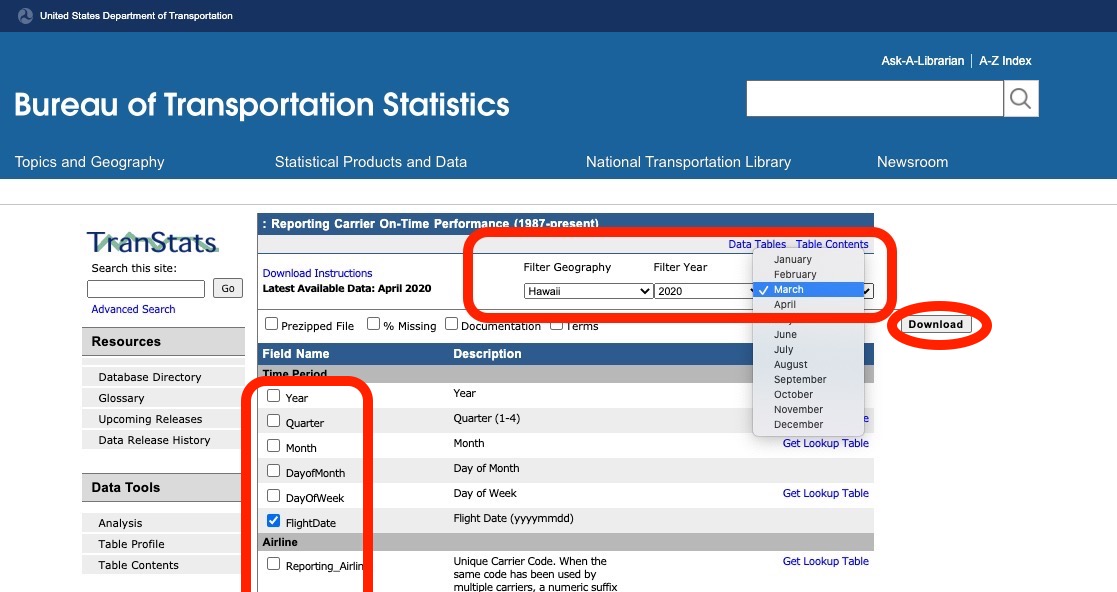The width and height of the screenshot is (1117, 592).
Task: Click the 'Description' column header
Action: point(487,353)
